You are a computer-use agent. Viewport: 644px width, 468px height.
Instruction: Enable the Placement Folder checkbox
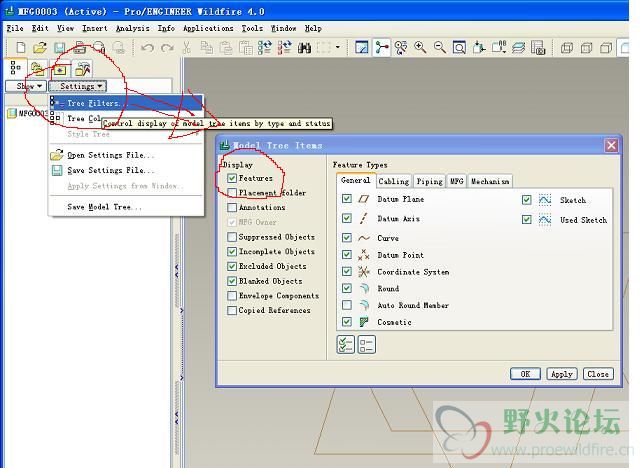[232, 193]
